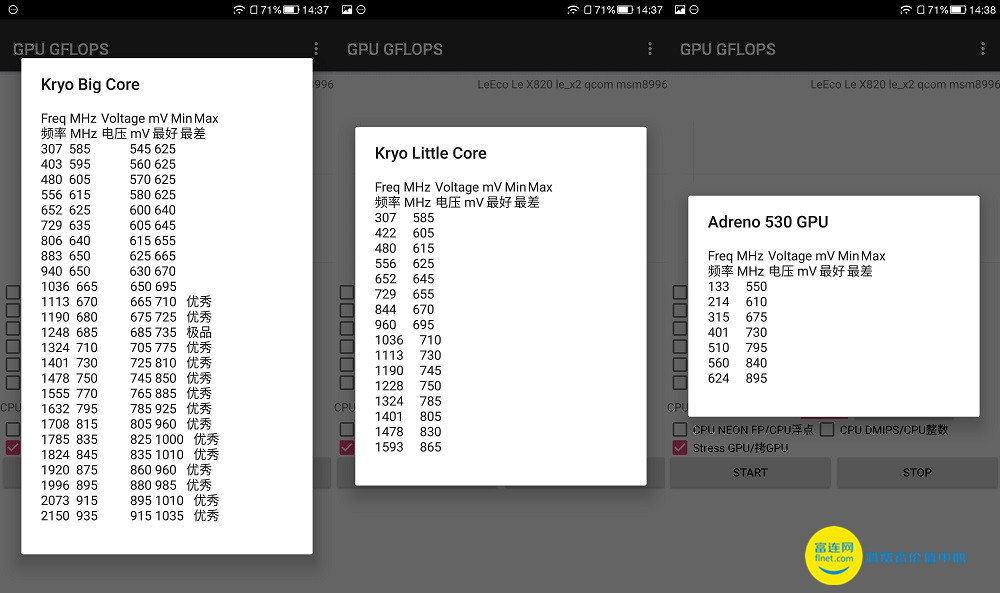Click Adreno 530 GPU dialog title
This screenshot has width=1000, height=593.
[768, 222]
